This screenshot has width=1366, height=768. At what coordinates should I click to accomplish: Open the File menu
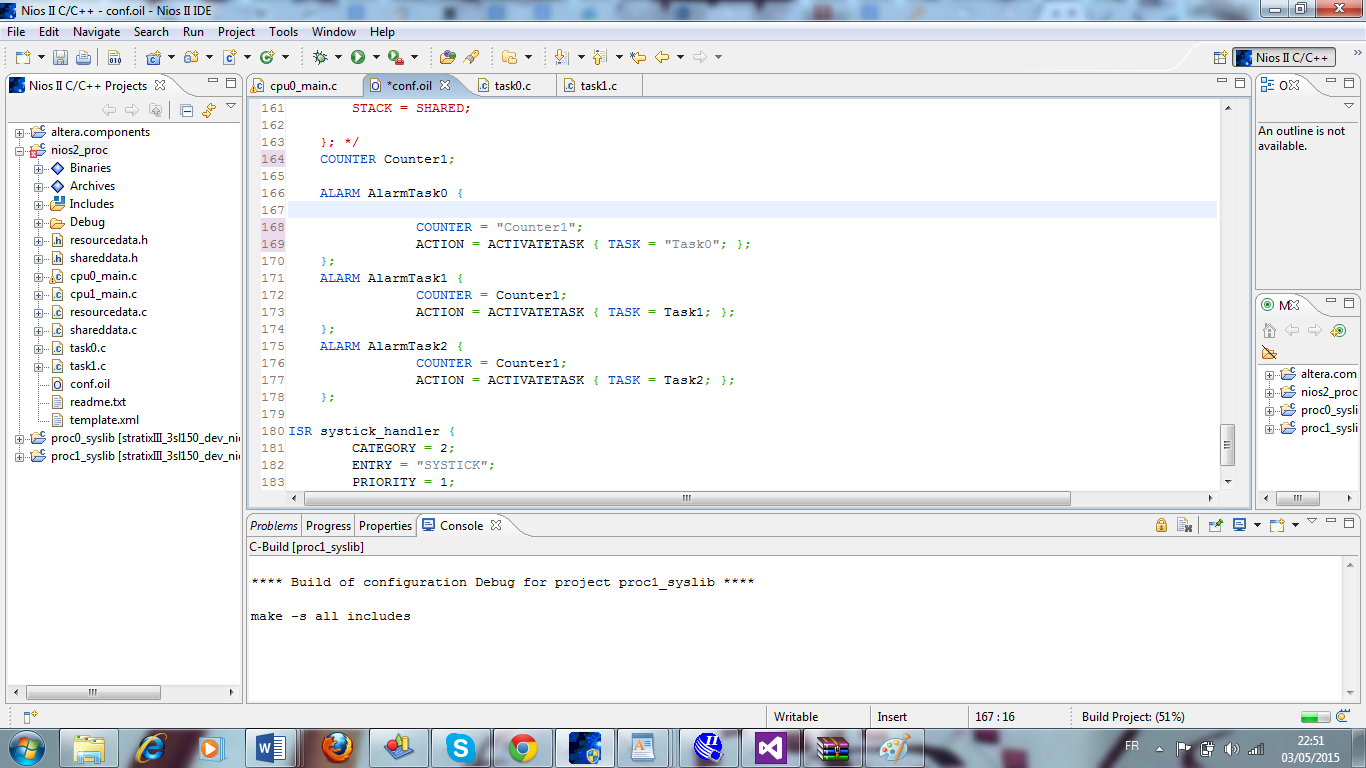[16, 32]
